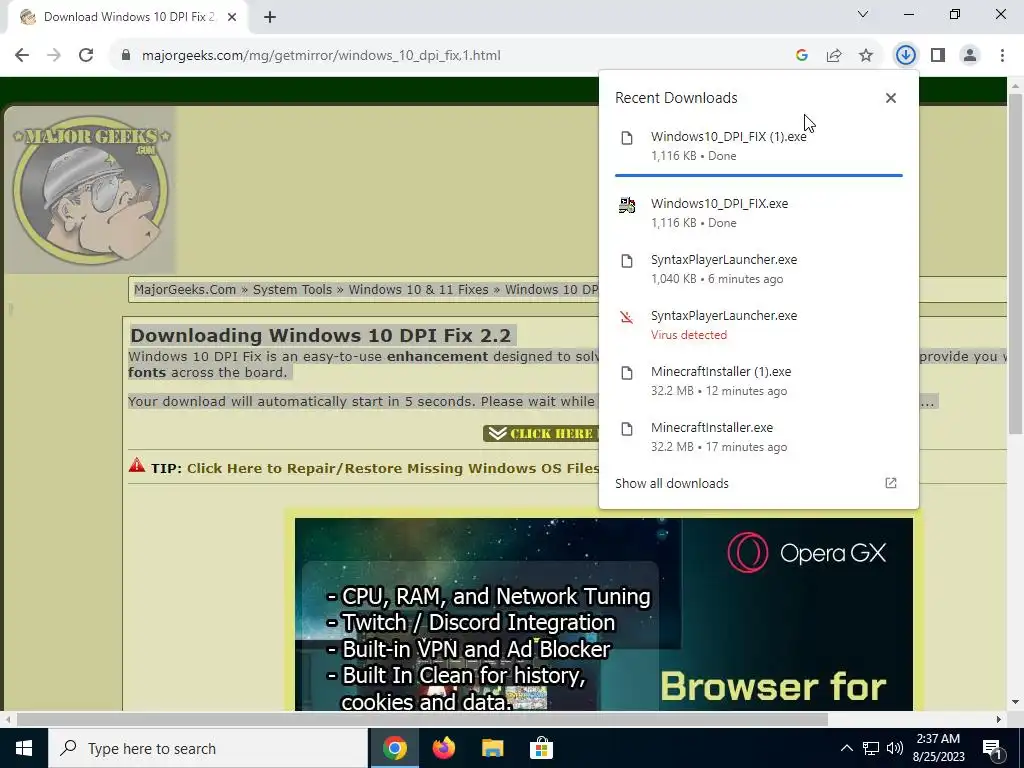This screenshot has width=1024, height=768.
Task: Open the notification center icon
Action: (x=993, y=748)
